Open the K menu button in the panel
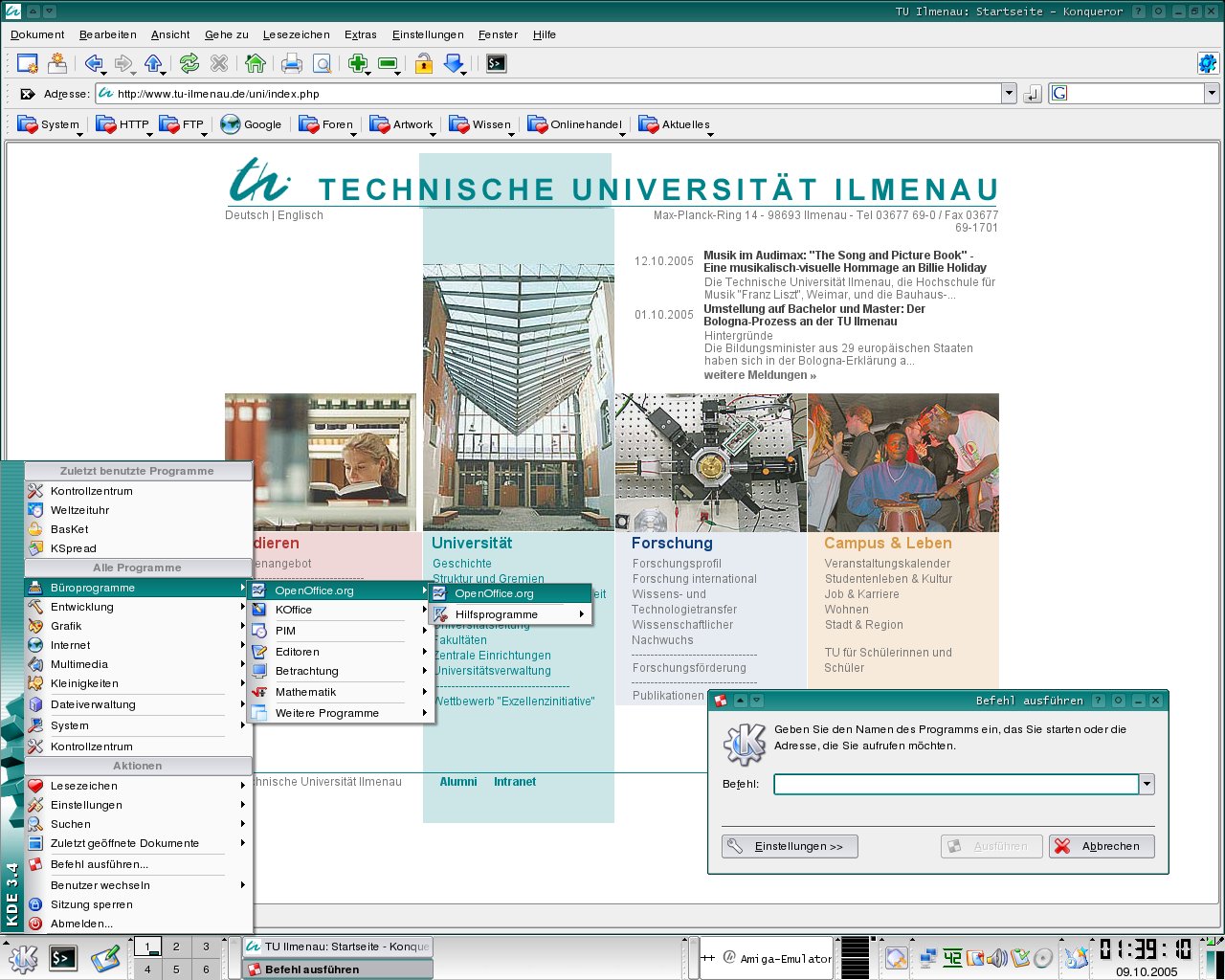This screenshot has height=980, width=1225. pyautogui.click(x=23, y=958)
